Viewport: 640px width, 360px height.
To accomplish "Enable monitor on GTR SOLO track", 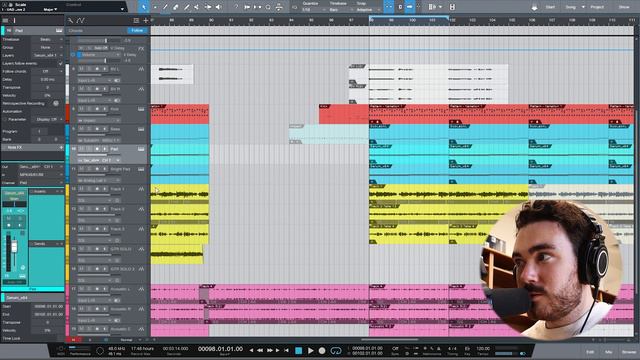I will click(104, 249).
